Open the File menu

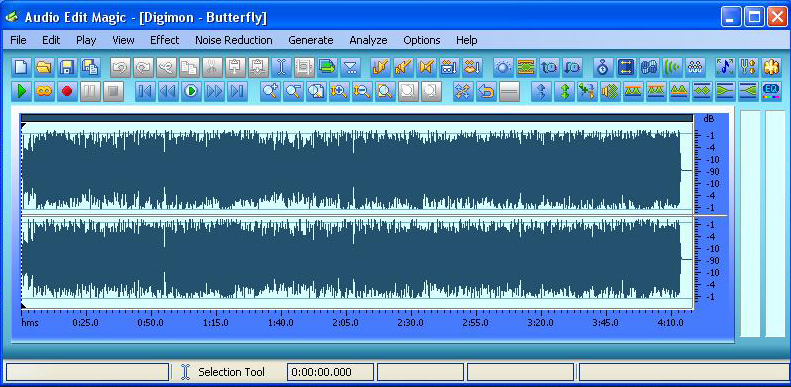(18, 40)
